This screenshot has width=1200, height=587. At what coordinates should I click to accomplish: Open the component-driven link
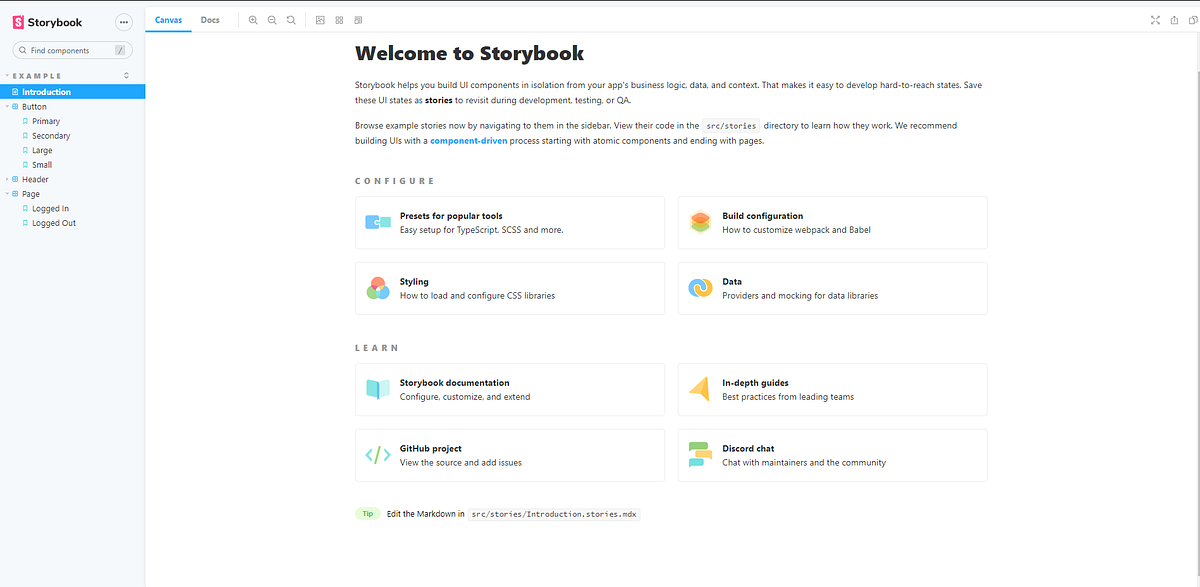[x=468, y=140]
